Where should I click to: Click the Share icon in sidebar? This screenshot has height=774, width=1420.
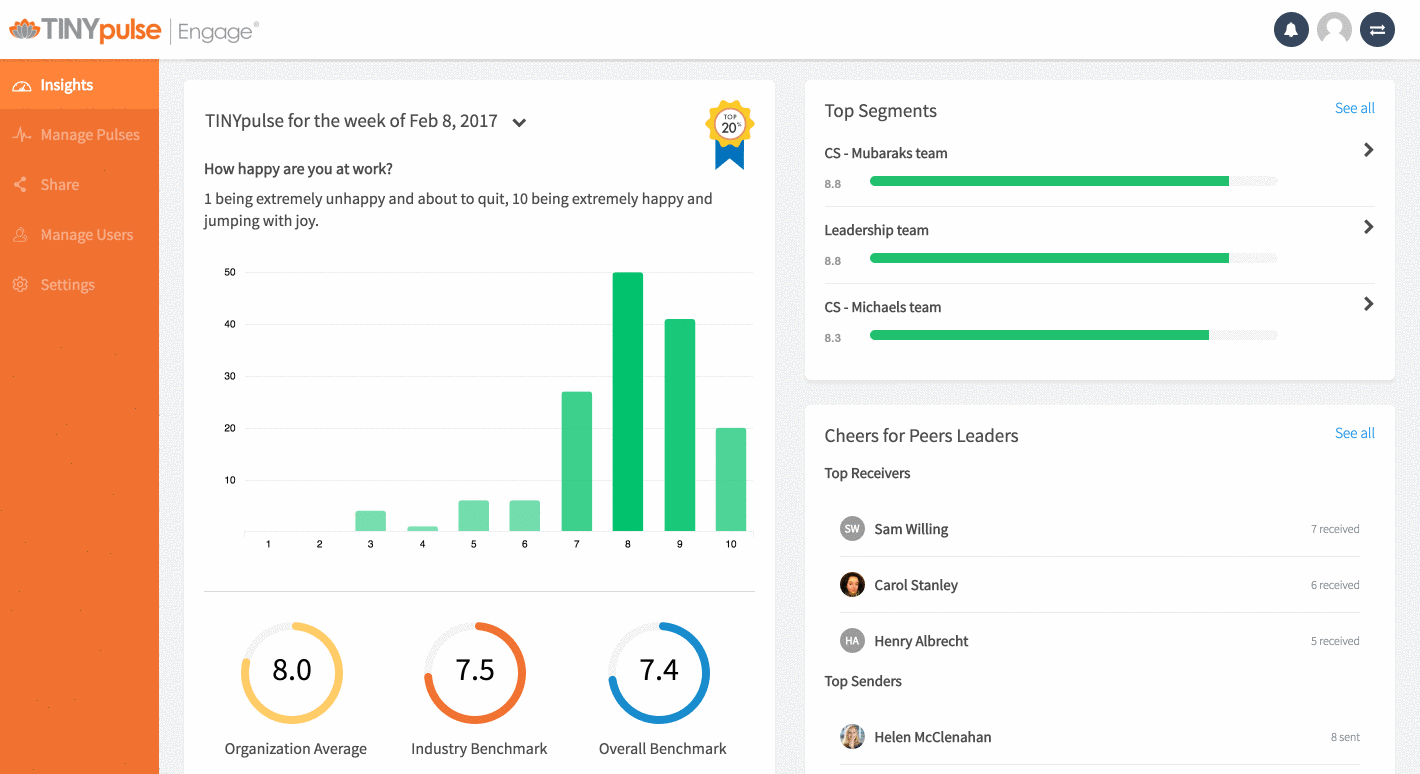[21, 185]
